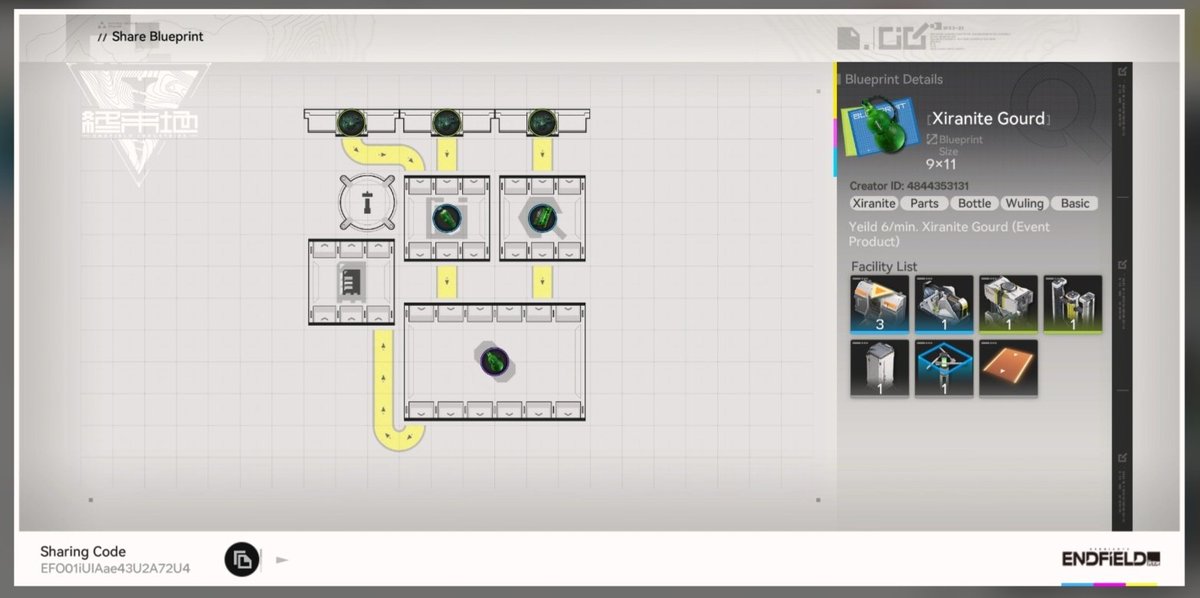1200x598 pixels.
Task: Select the round tower facility on the grid
Action: tap(366, 204)
